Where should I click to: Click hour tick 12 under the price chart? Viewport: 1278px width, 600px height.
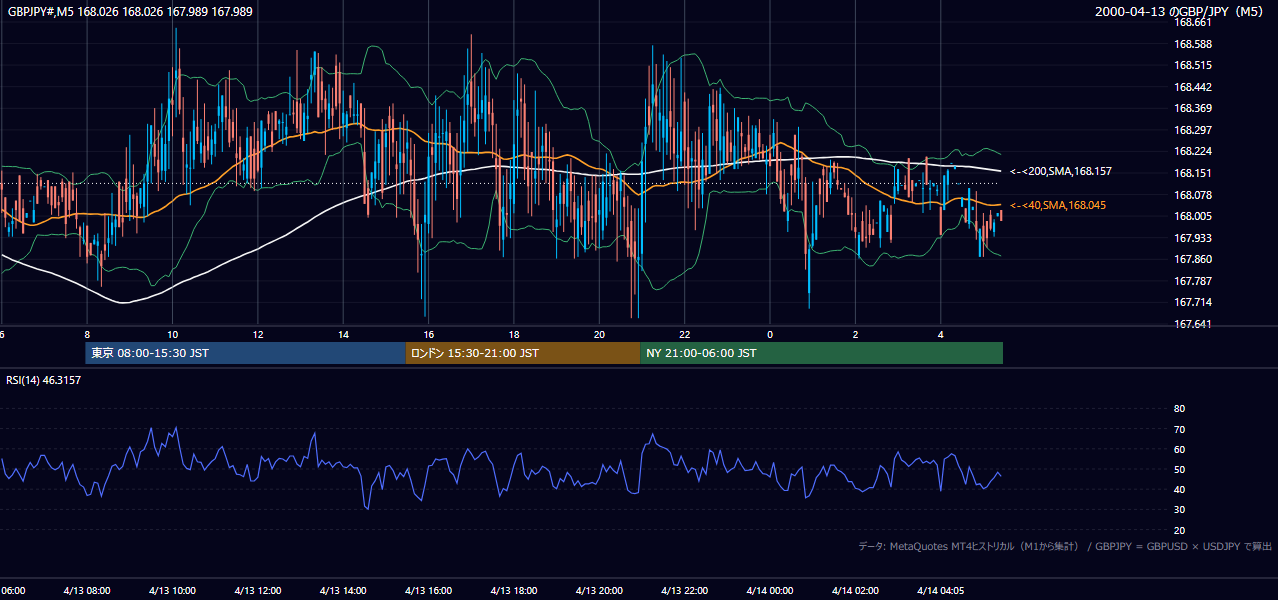point(258,333)
